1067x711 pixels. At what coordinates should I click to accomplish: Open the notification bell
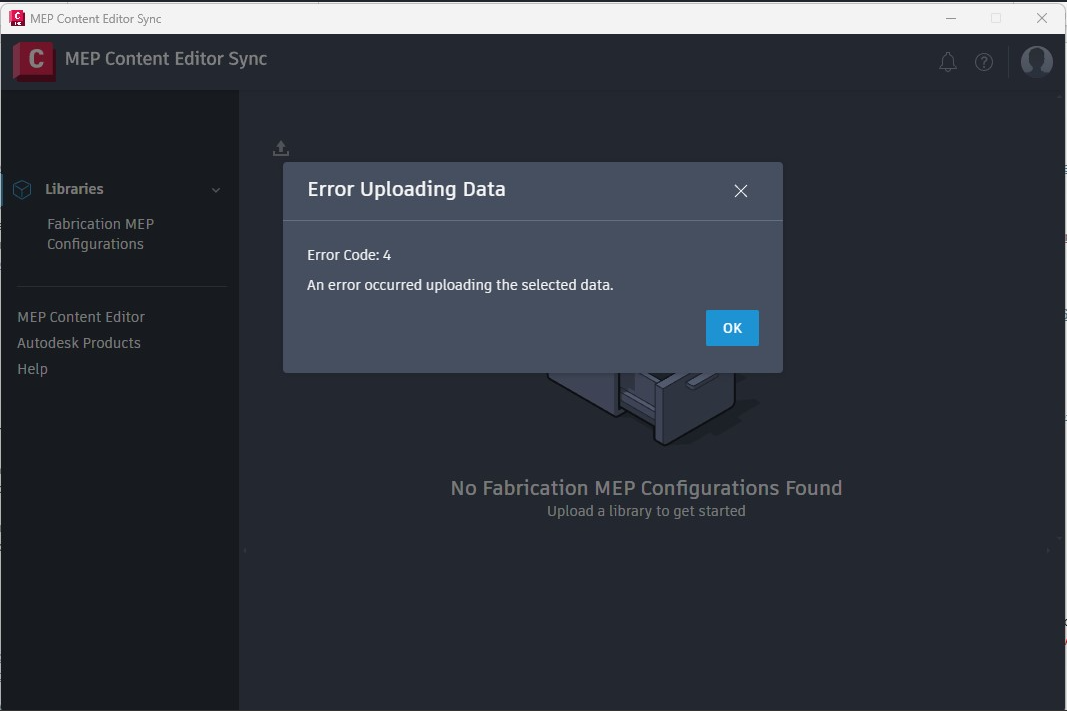[x=947, y=61]
